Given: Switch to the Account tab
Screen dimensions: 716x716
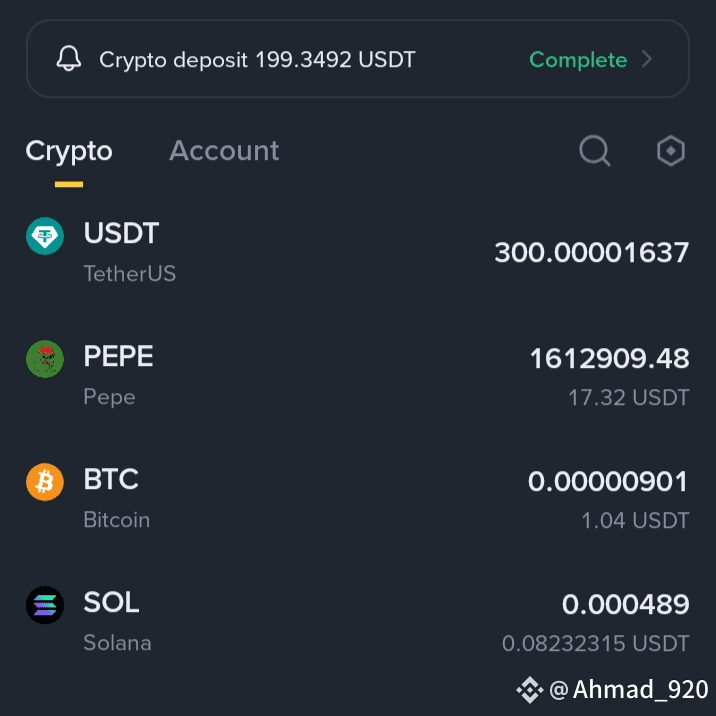Looking at the screenshot, I should pyautogui.click(x=224, y=150).
